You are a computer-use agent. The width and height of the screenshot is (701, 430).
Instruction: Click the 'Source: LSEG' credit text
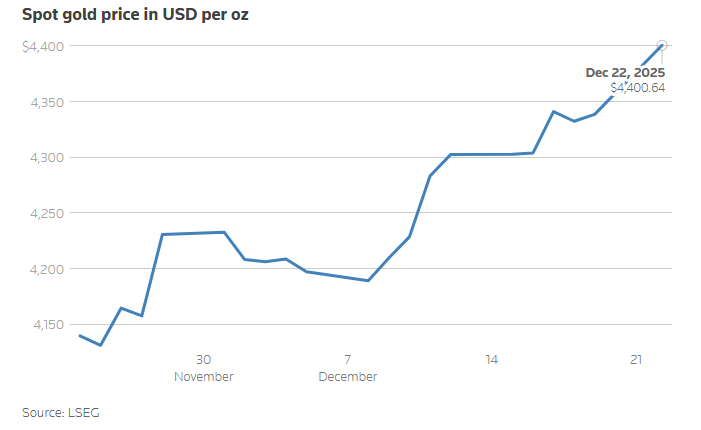coord(61,412)
